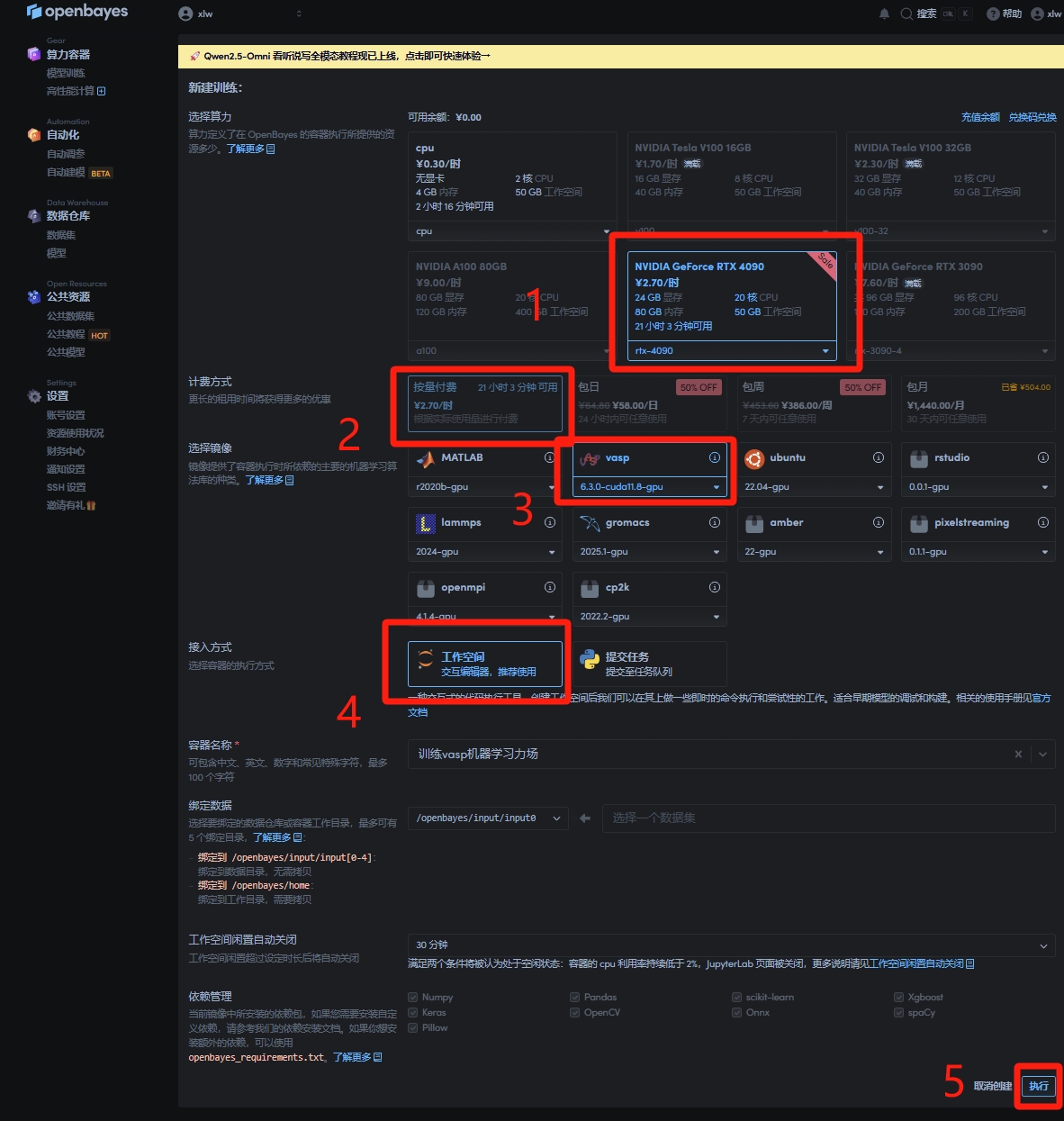Open the /openbayes/input/input0 bind path dropdown
The image size is (1064, 1121).
(488, 818)
